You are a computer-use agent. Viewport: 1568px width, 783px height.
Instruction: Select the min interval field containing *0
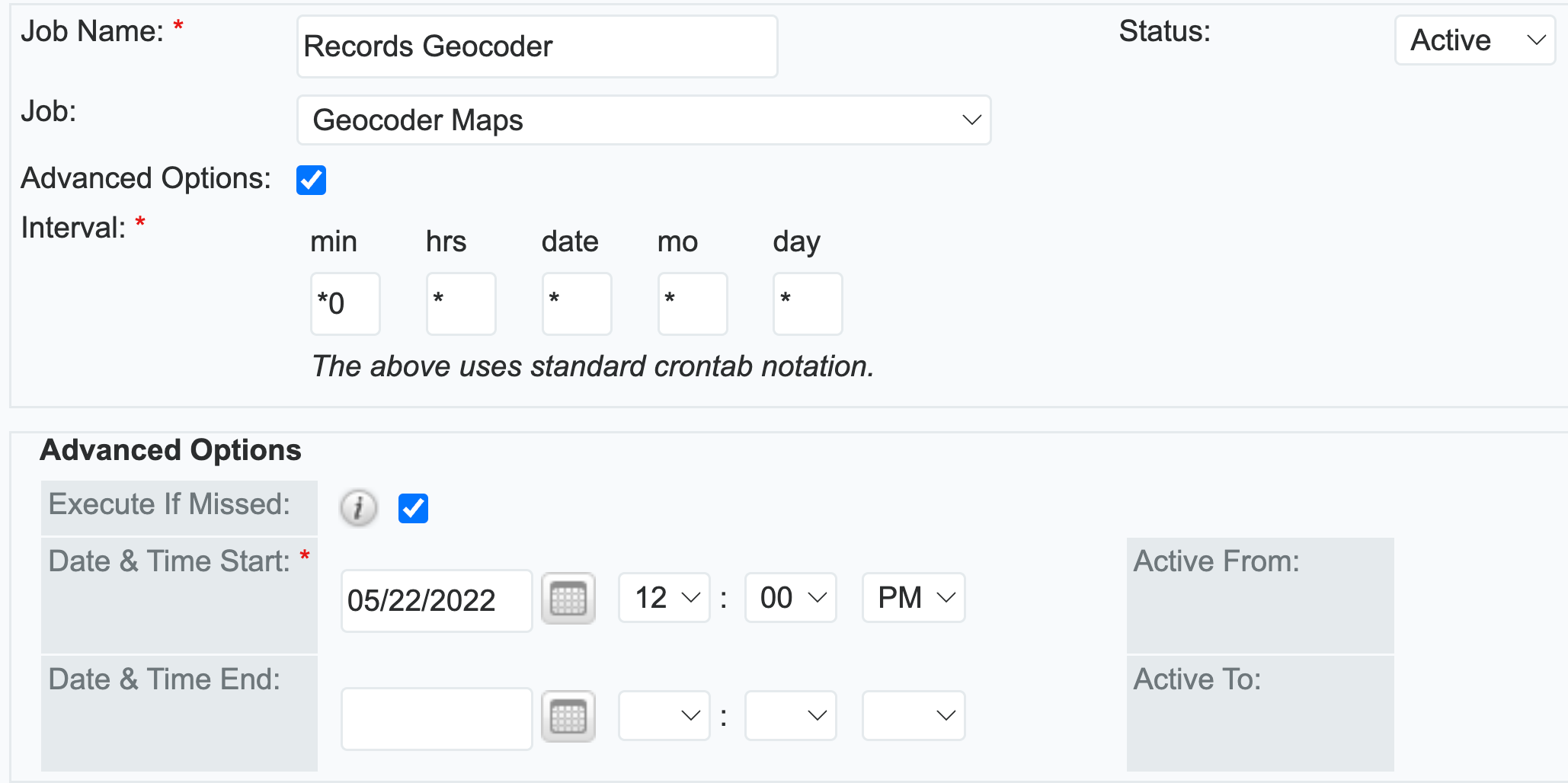pos(344,303)
